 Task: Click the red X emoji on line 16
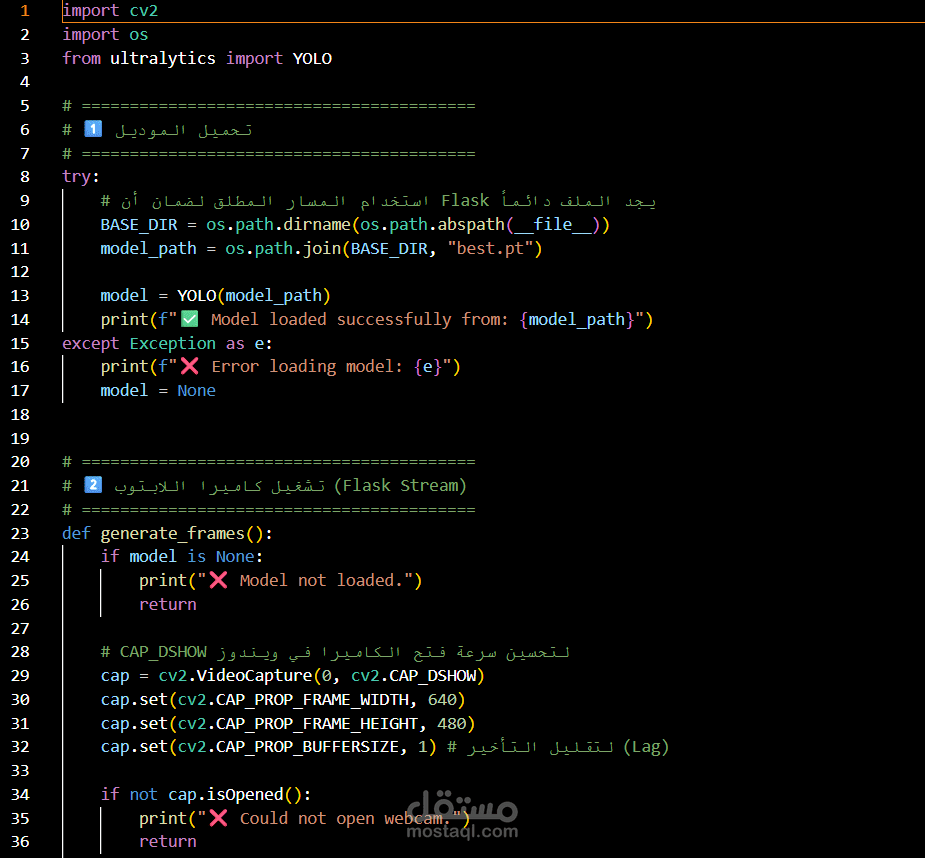189,366
